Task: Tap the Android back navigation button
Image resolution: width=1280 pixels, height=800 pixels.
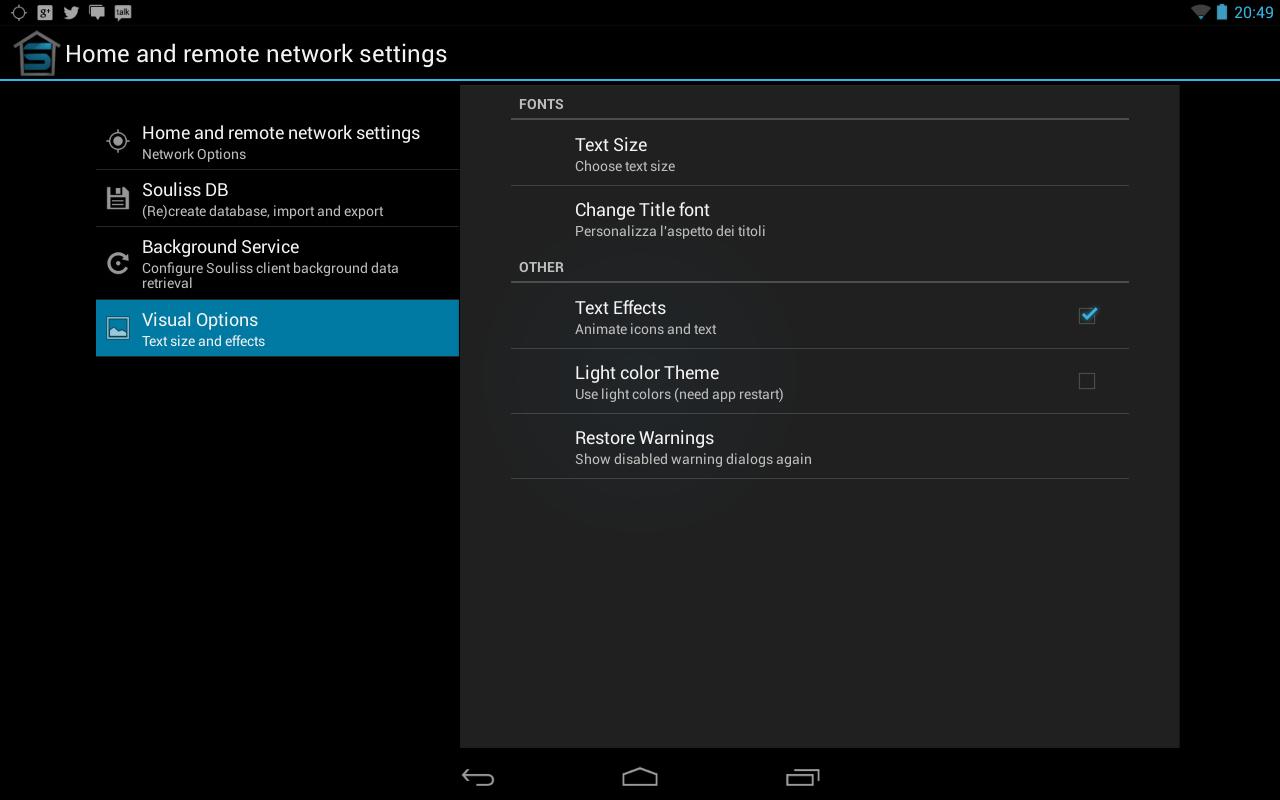Action: [478, 777]
